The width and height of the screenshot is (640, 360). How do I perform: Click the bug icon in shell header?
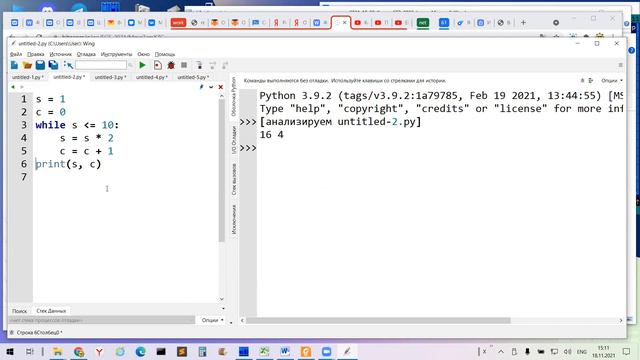(x=582, y=80)
